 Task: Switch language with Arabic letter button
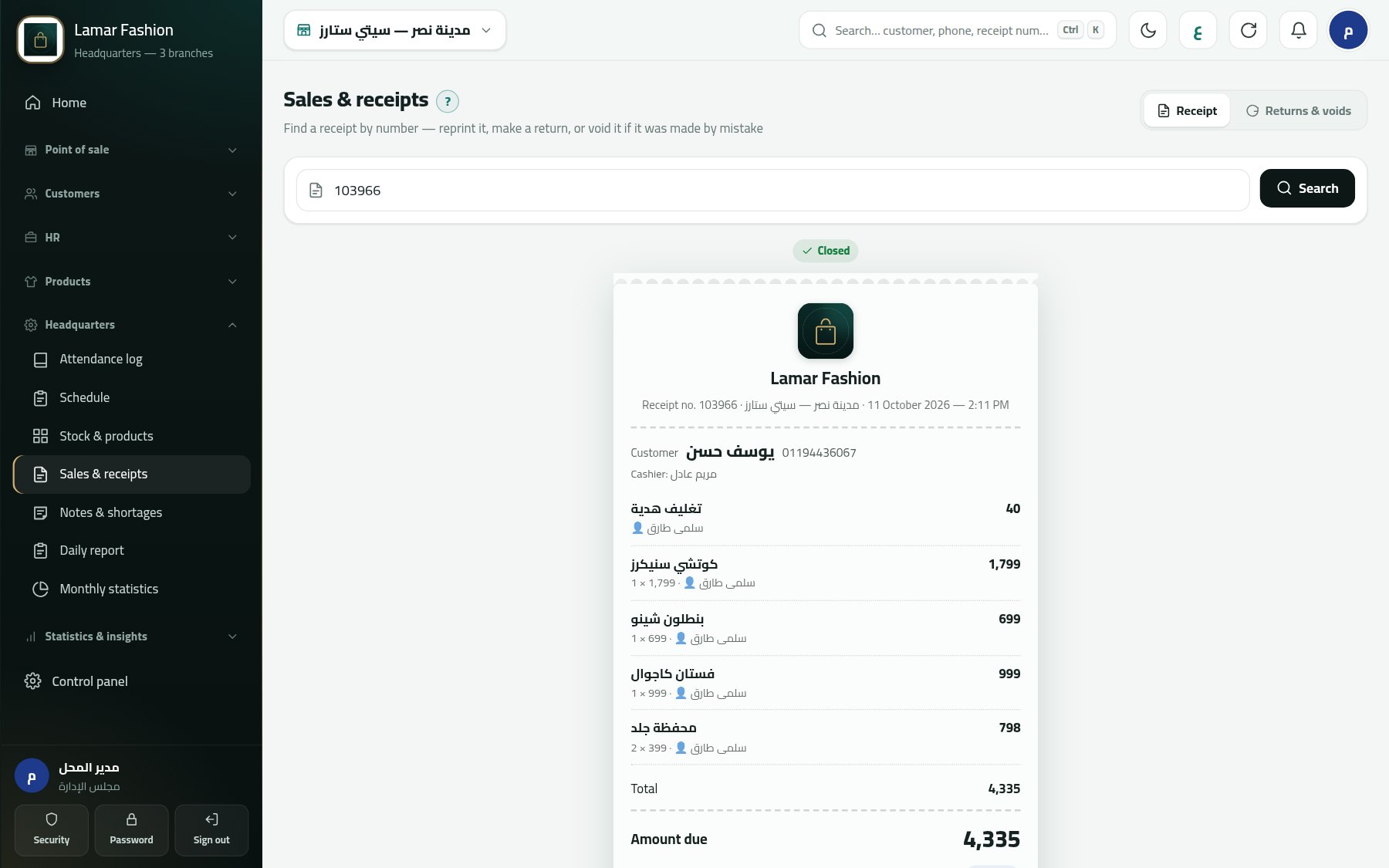pyautogui.click(x=1198, y=31)
